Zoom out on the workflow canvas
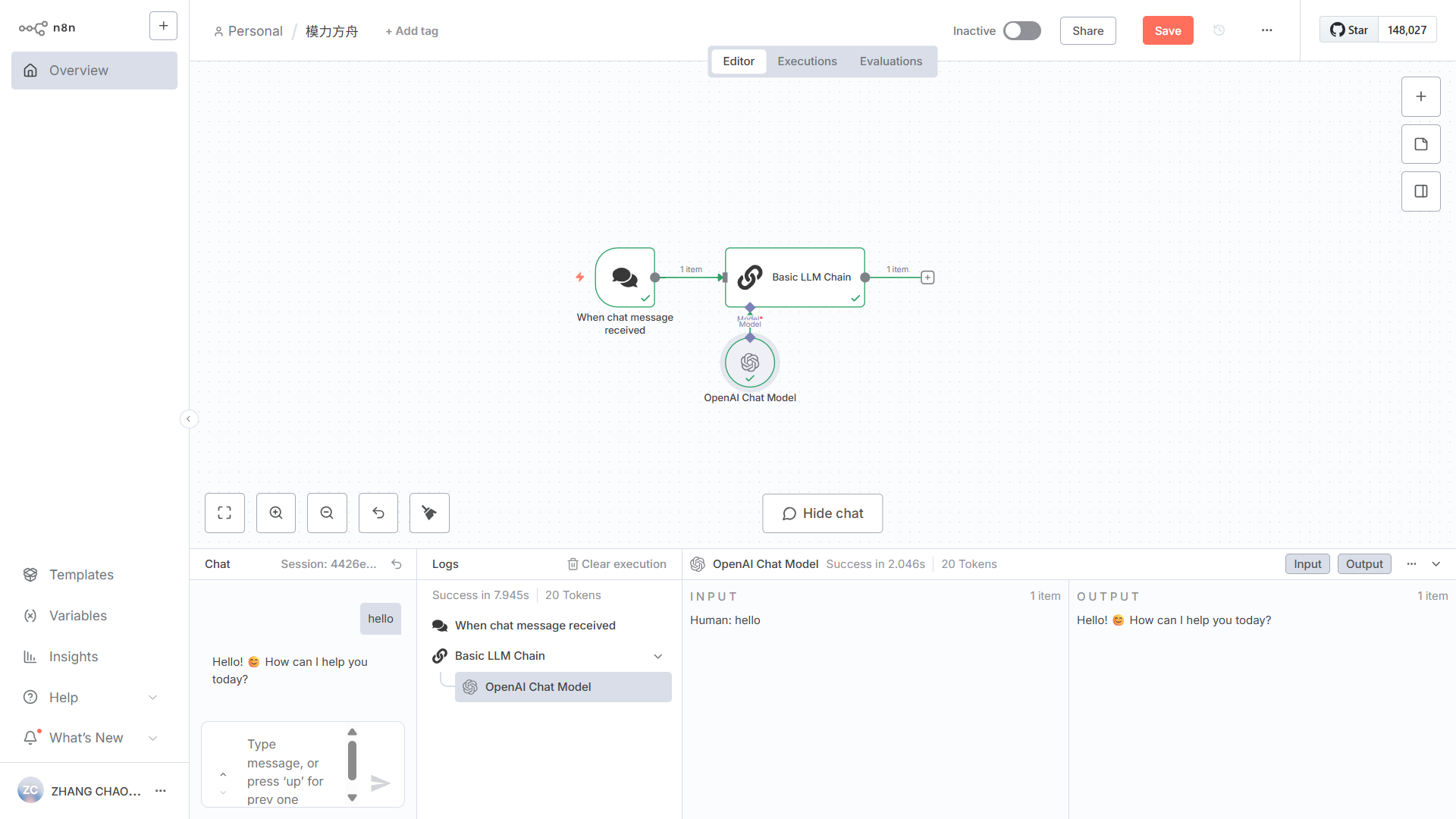Screen dimensions: 1456x819 coord(327,513)
